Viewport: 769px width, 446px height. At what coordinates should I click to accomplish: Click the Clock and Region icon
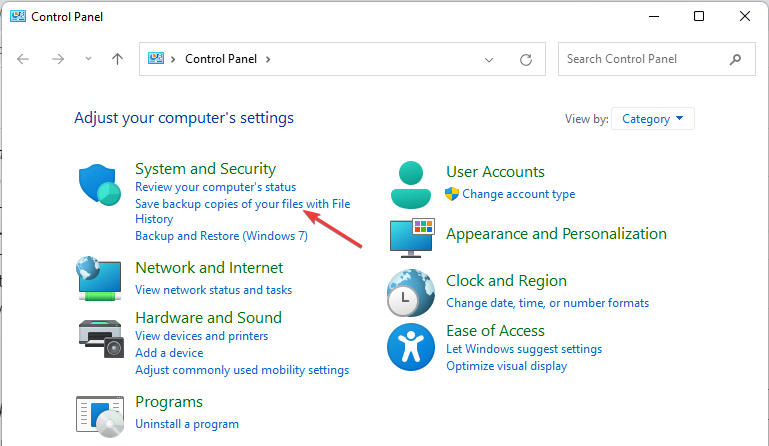pyautogui.click(x=409, y=291)
